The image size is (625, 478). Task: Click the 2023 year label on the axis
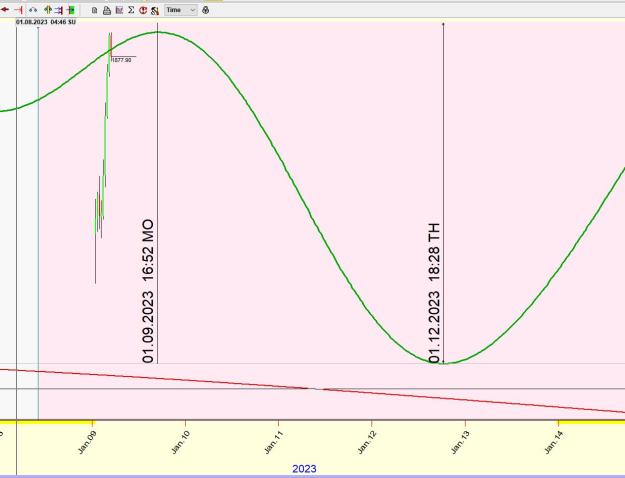[304, 469]
